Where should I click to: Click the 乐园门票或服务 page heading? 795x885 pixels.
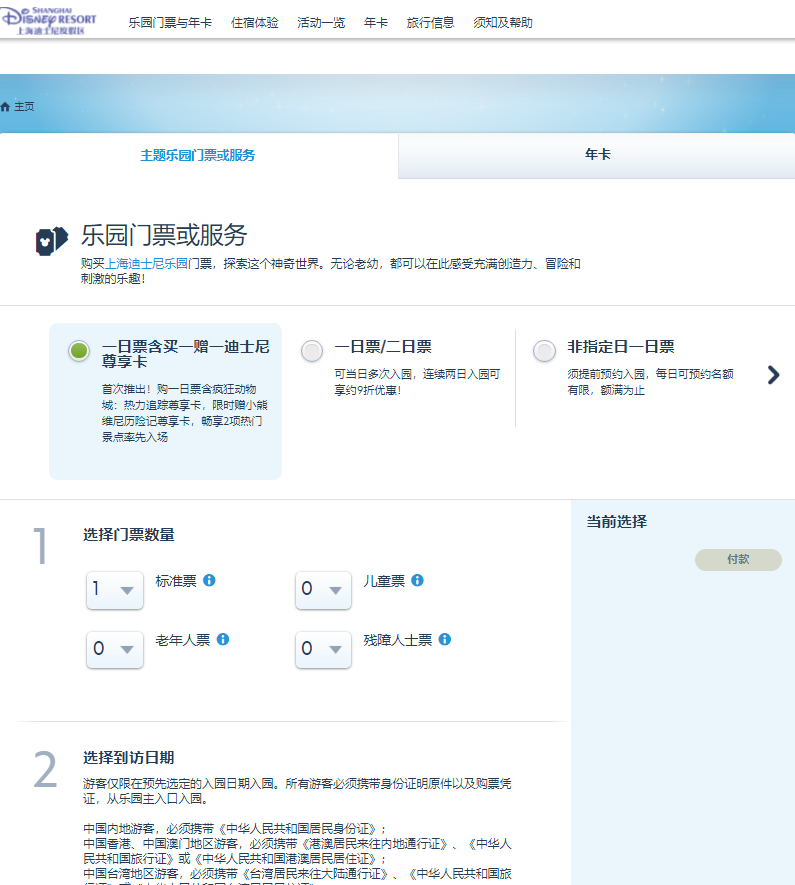pos(164,235)
